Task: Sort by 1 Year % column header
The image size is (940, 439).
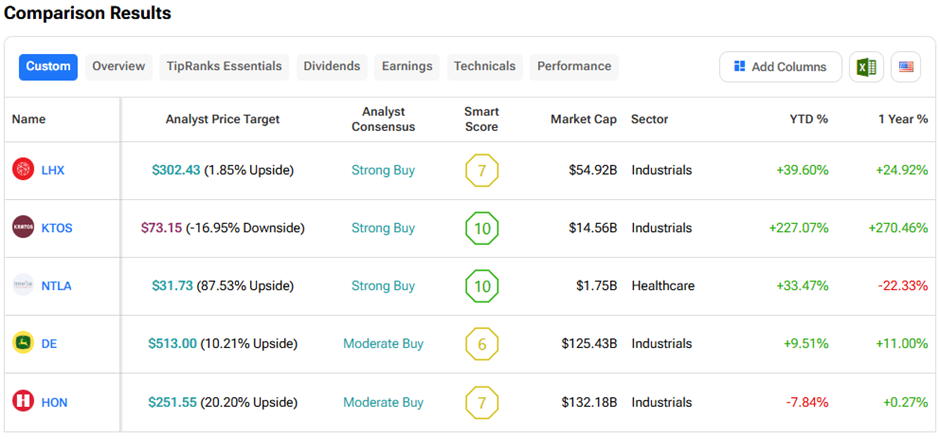Action: click(x=903, y=119)
